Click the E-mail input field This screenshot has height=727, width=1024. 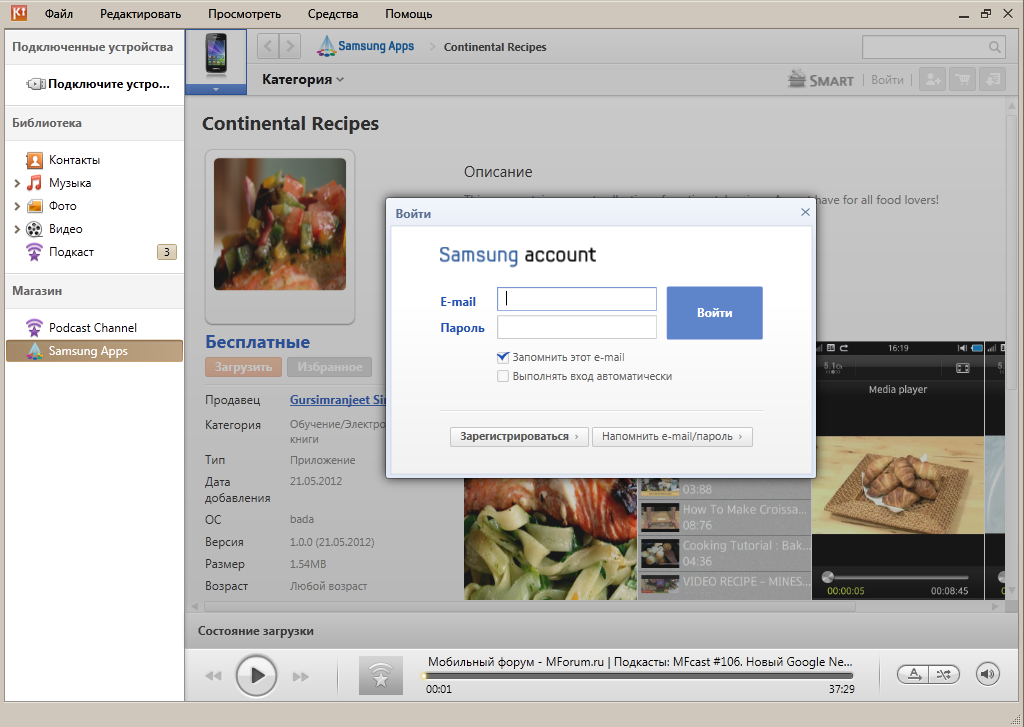pos(577,299)
